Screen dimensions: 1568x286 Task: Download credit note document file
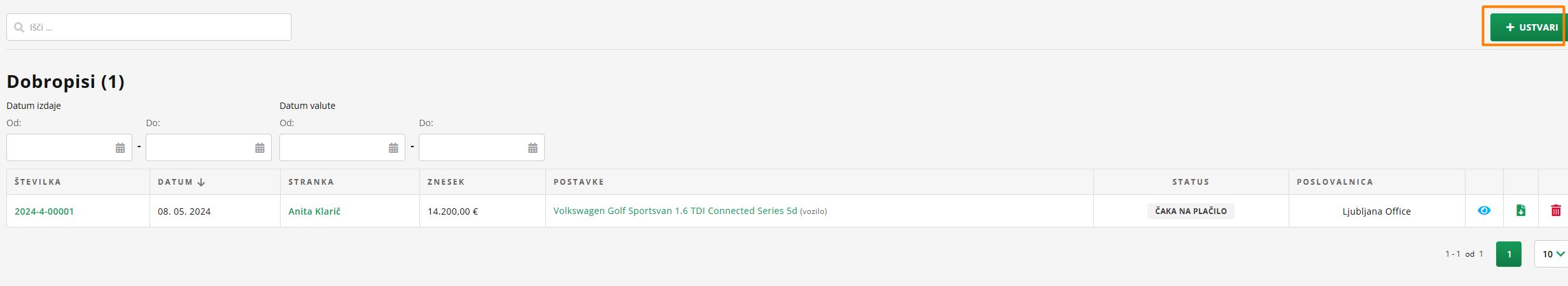click(x=1521, y=211)
